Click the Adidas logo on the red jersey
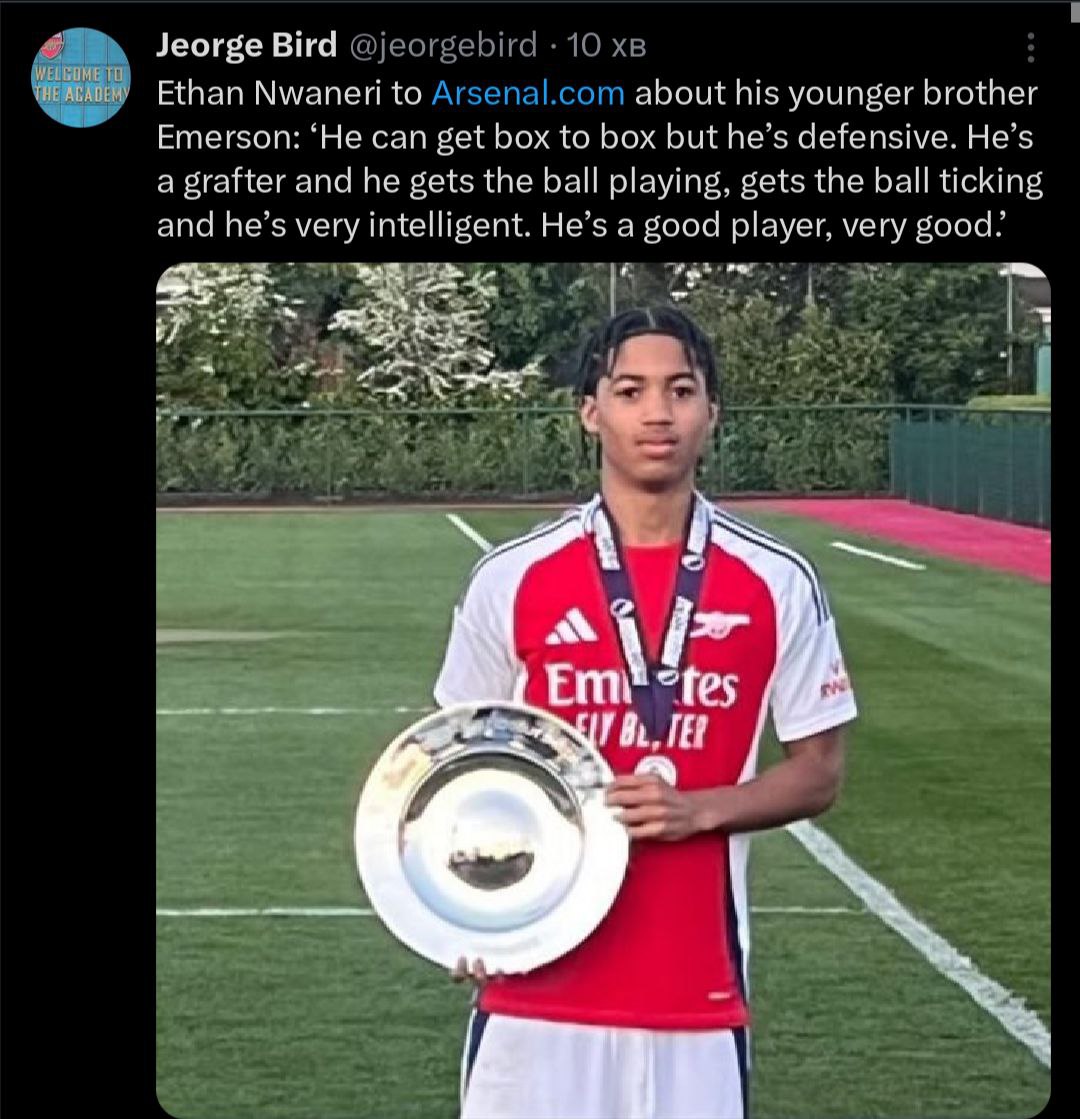Screen dimensions: 1080x1119 point(571,627)
